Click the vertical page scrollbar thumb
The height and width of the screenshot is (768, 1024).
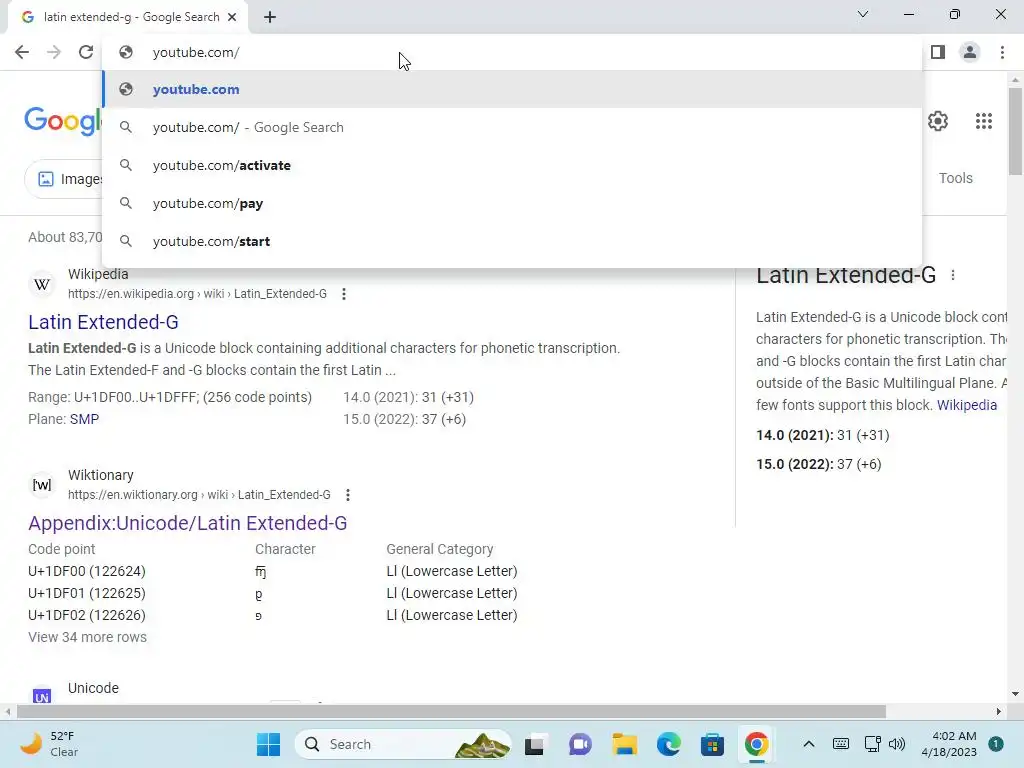click(1015, 131)
